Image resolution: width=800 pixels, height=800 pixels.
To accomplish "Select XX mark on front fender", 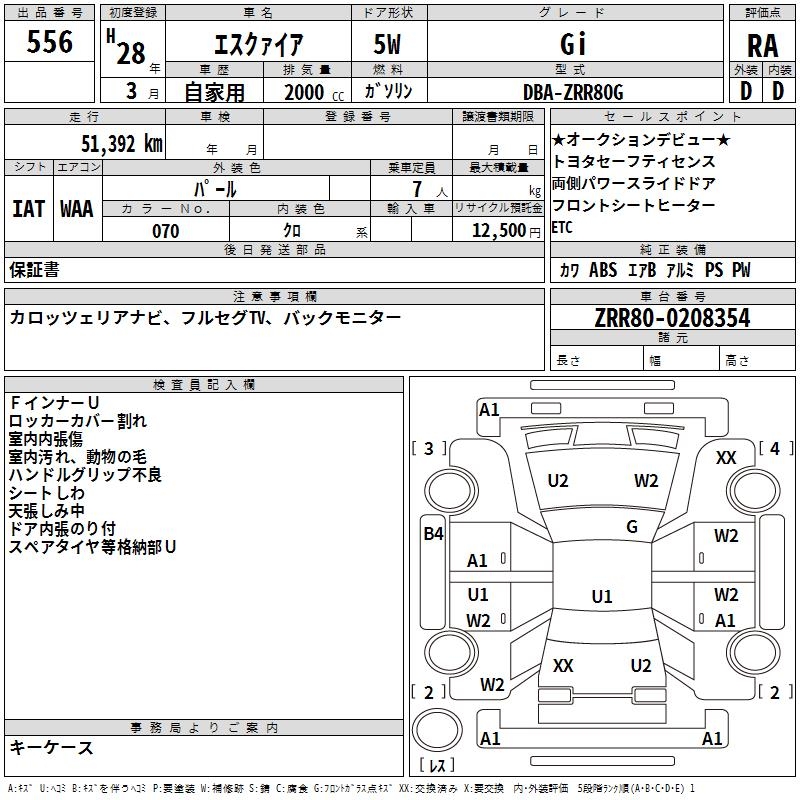I will [x=726, y=458].
